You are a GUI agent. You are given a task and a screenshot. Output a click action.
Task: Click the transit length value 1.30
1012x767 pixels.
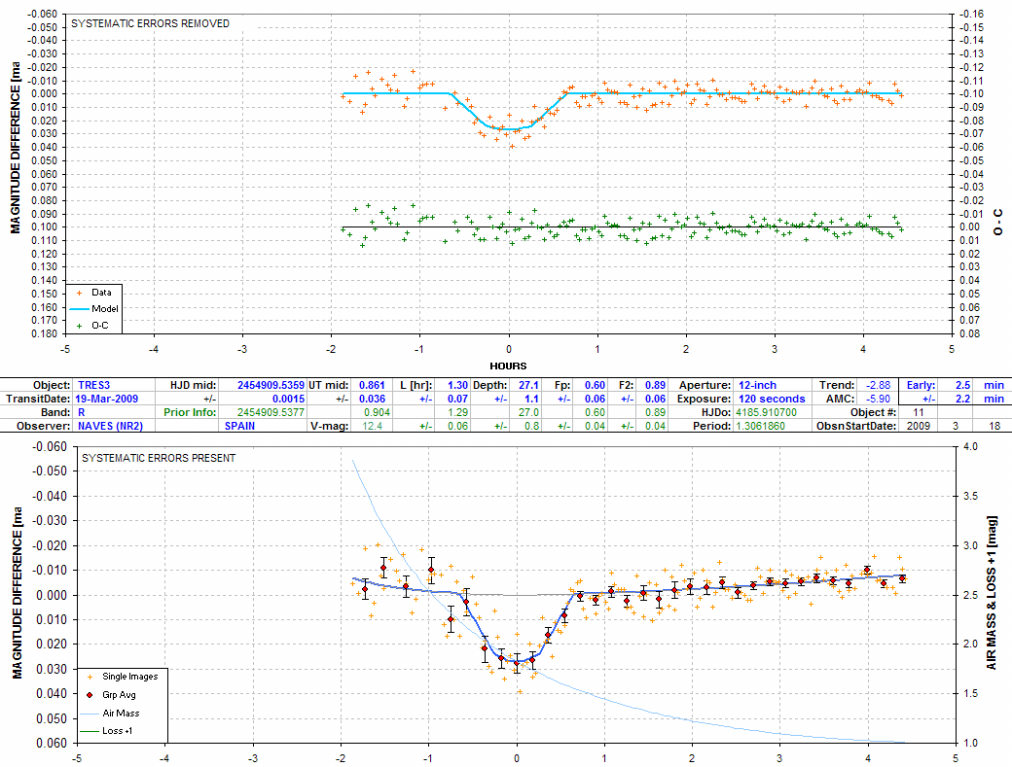click(x=458, y=385)
